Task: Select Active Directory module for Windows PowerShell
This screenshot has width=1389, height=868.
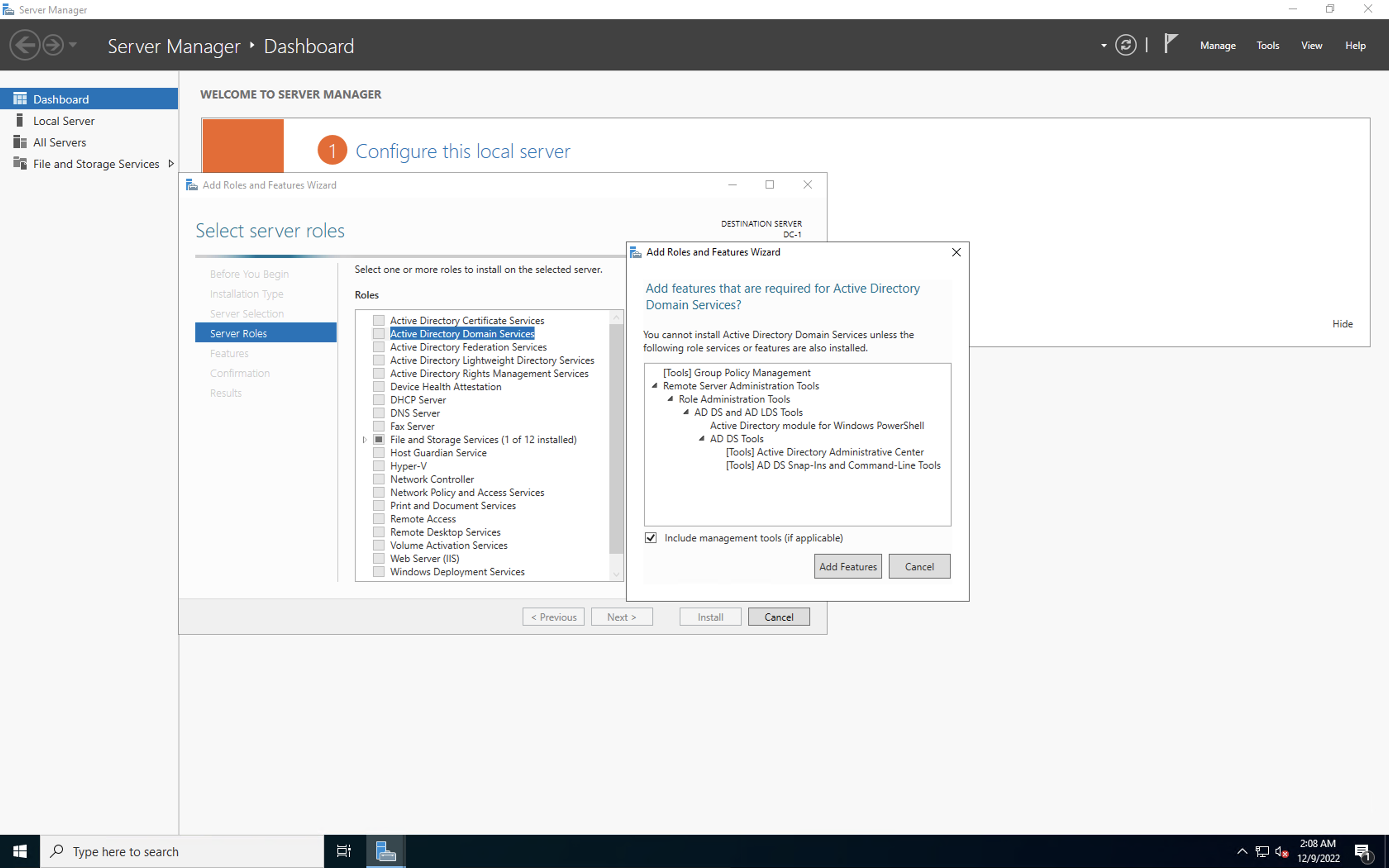Action: coord(817,425)
